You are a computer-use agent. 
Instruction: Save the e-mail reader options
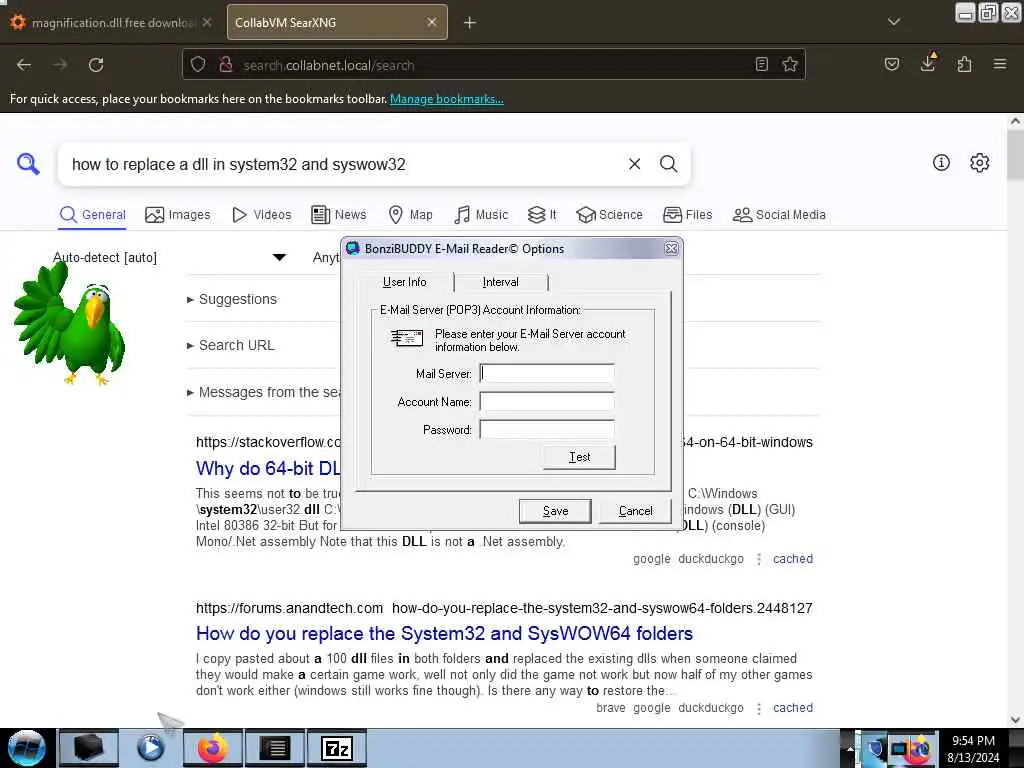pos(555,511)
